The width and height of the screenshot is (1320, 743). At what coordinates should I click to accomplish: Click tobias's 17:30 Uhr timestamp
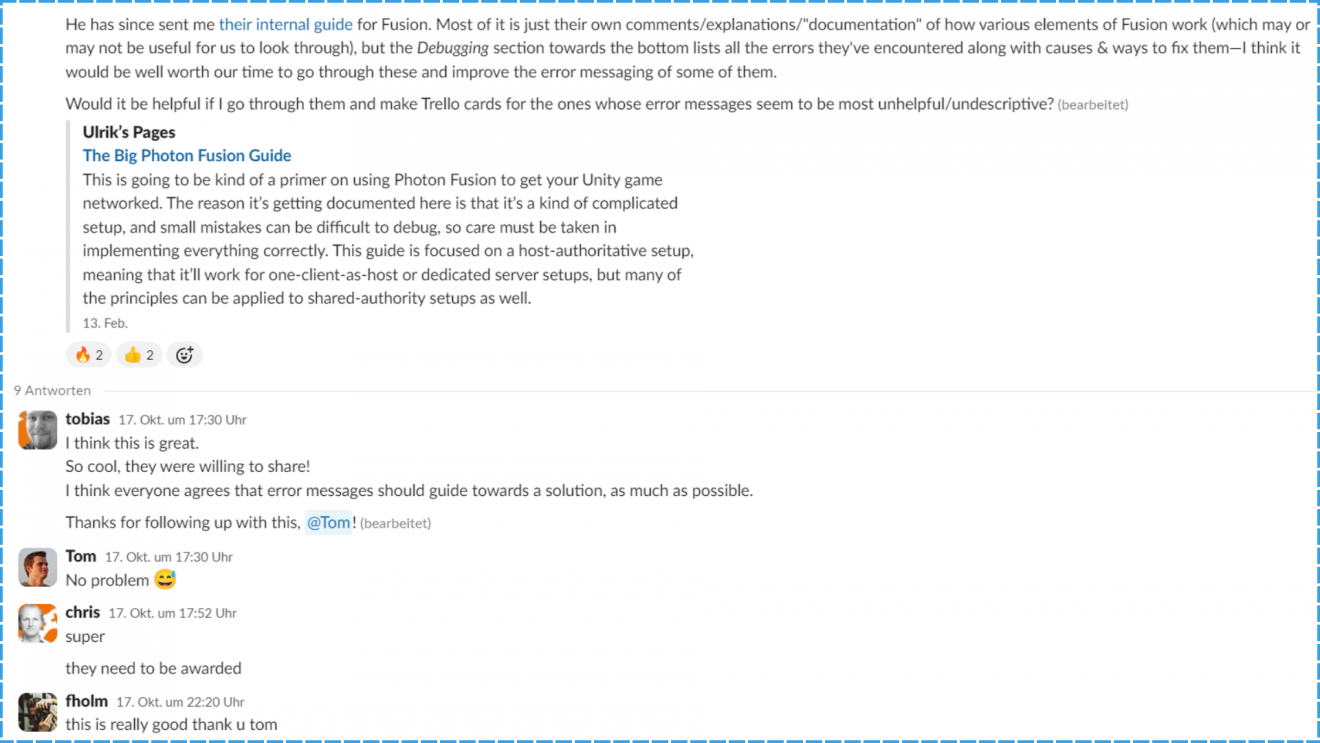(182, 420)
